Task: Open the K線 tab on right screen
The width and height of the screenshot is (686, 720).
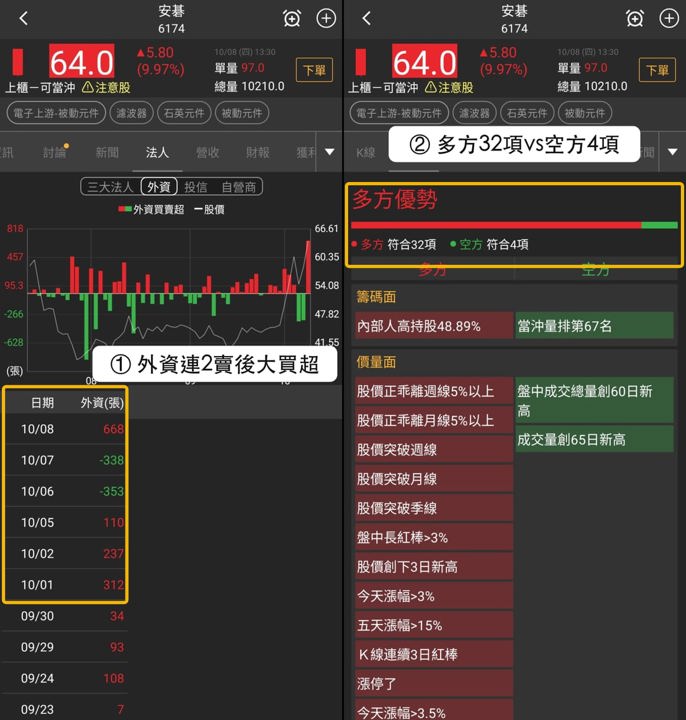Action: point(365,152)
